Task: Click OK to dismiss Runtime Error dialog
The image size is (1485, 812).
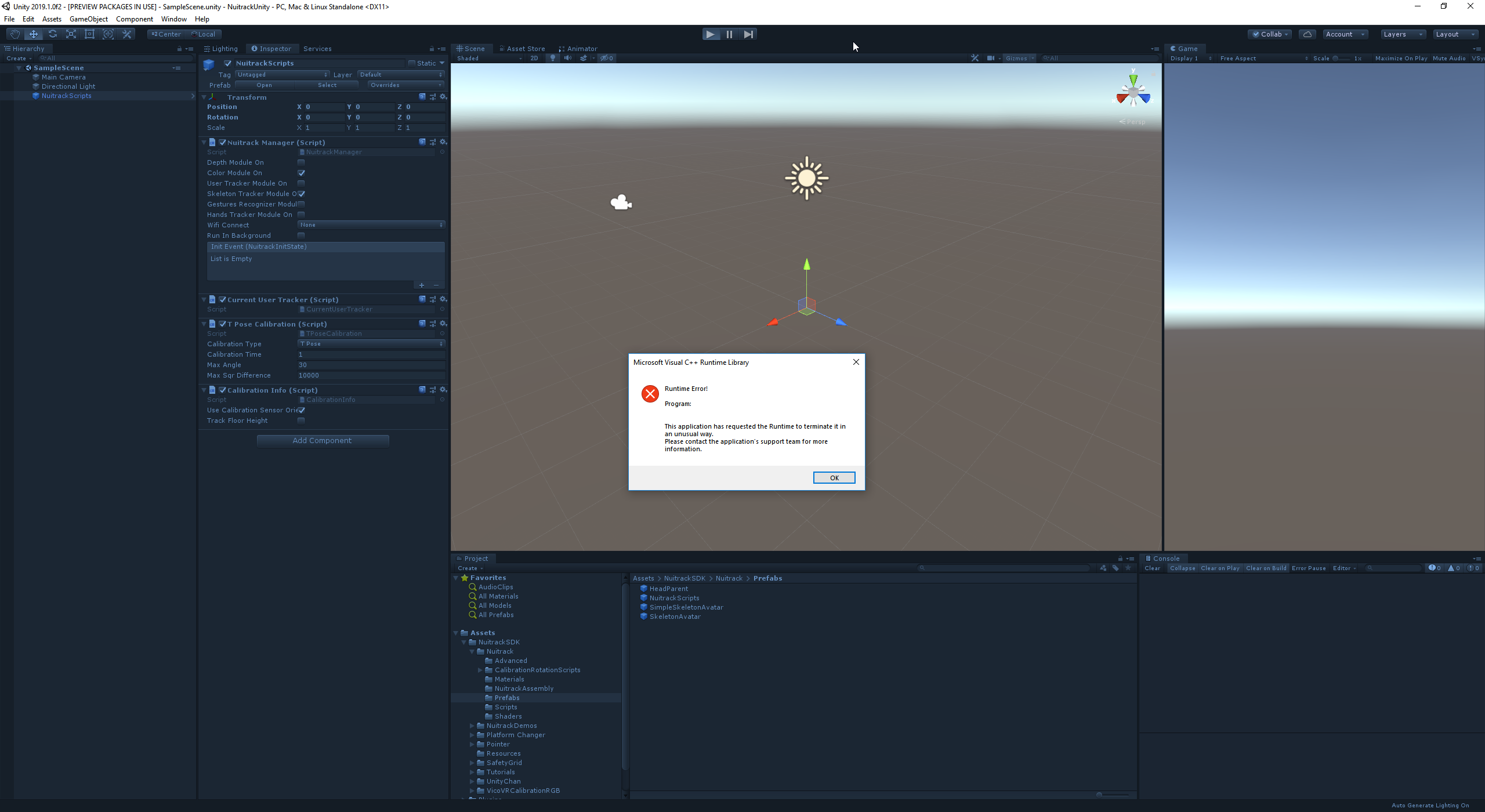Action: [834, 477]
